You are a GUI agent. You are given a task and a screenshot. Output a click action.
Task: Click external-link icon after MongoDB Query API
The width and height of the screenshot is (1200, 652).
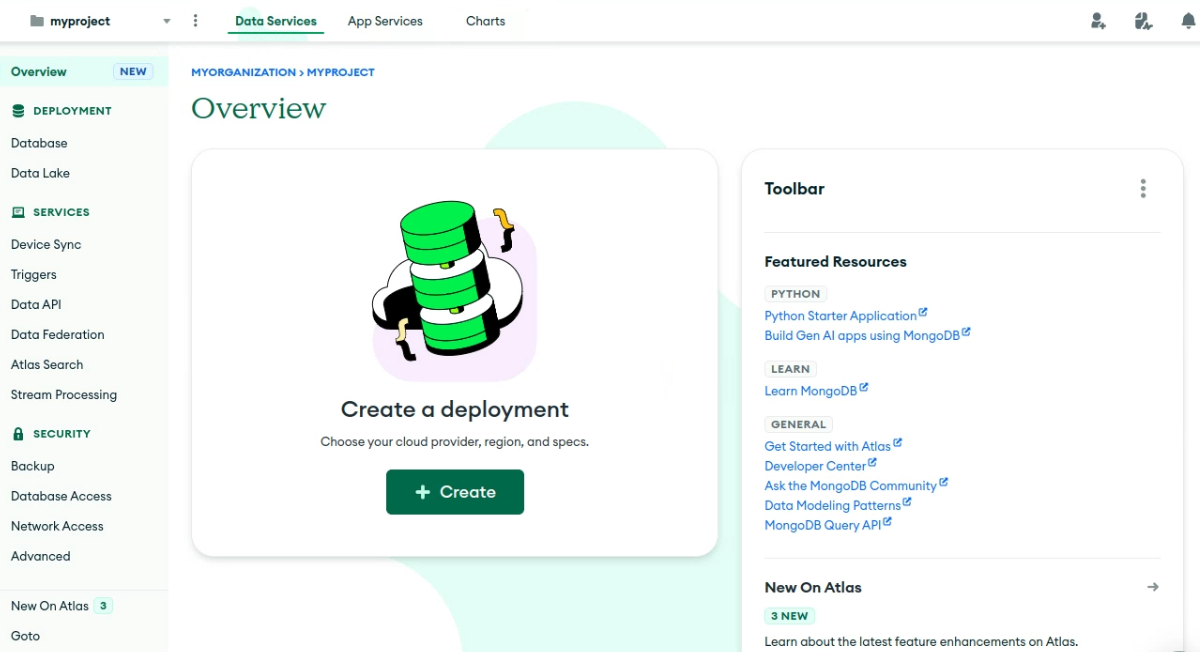(x=887, y=522)
